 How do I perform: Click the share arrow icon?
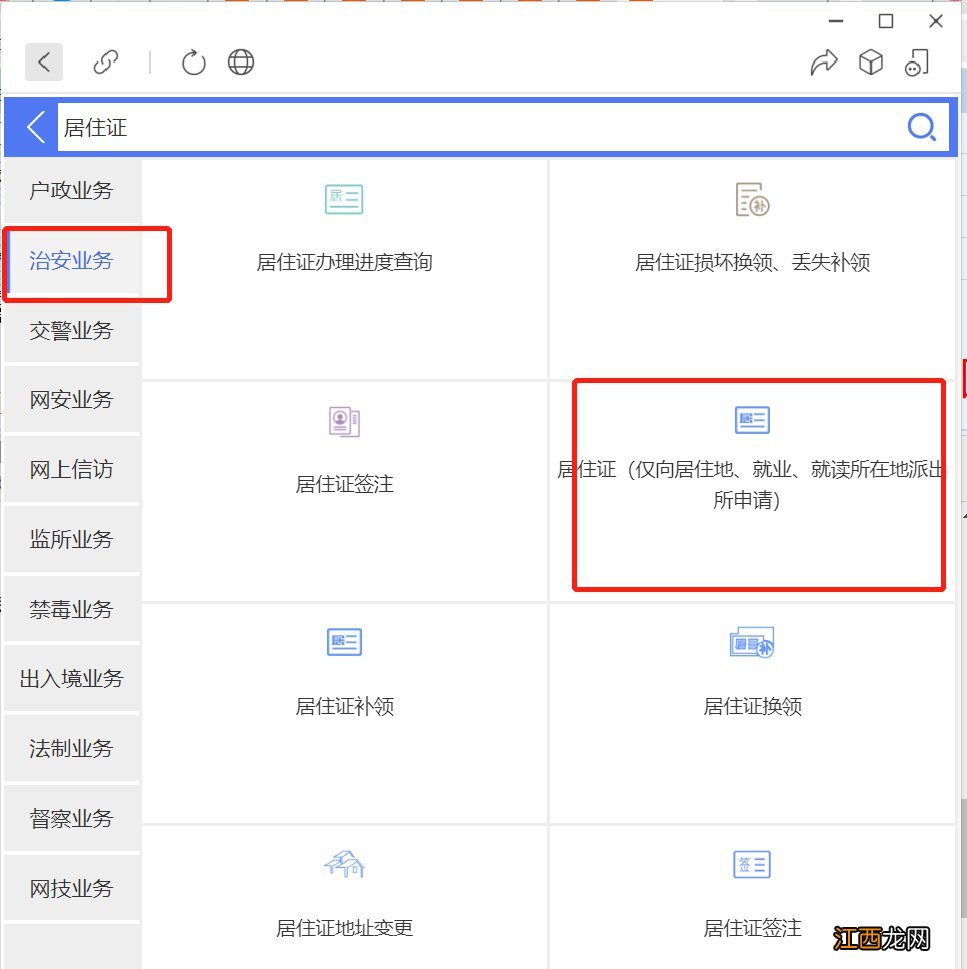(824, 62)
